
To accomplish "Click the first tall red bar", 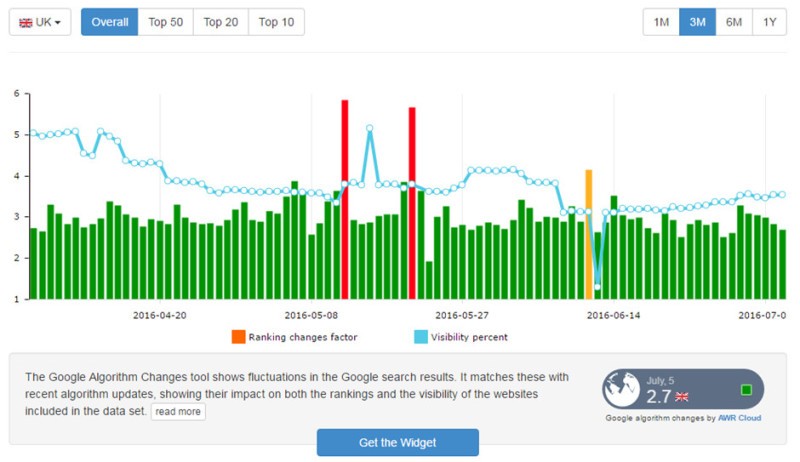I will click(x=345, y=199).
